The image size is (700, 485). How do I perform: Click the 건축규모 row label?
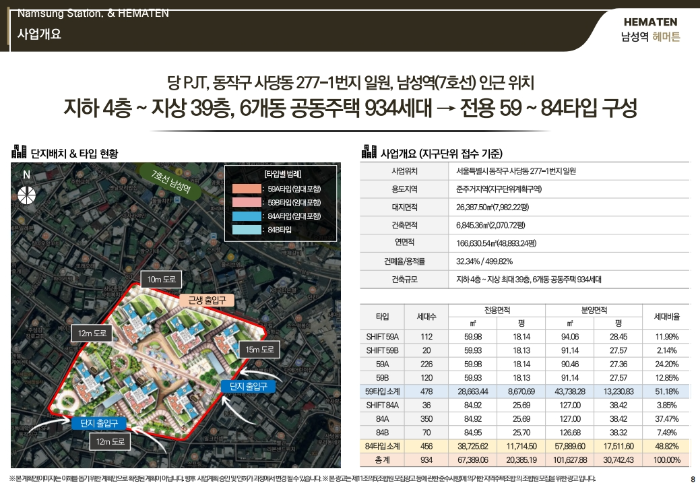[404, 280]
